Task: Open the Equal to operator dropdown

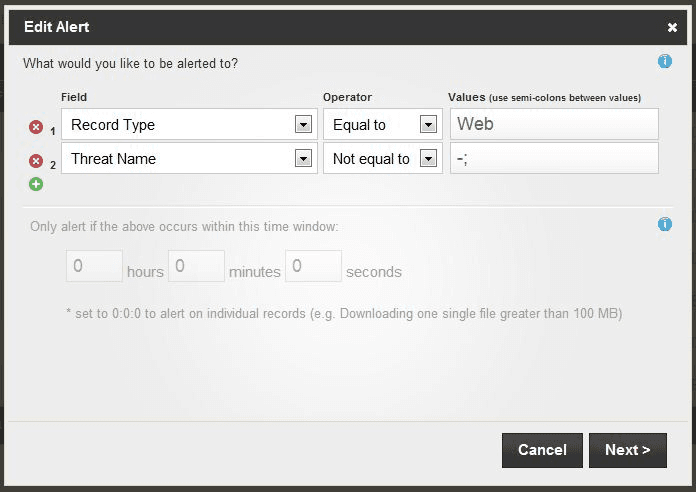Action: (x=383, y=124)
